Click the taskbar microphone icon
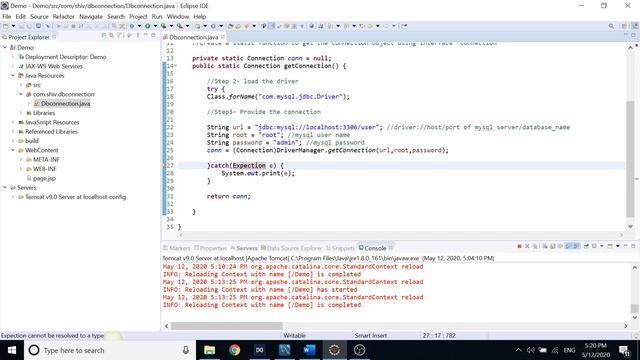The height and width of the screenshot is (360, 640). coord(186,350)
